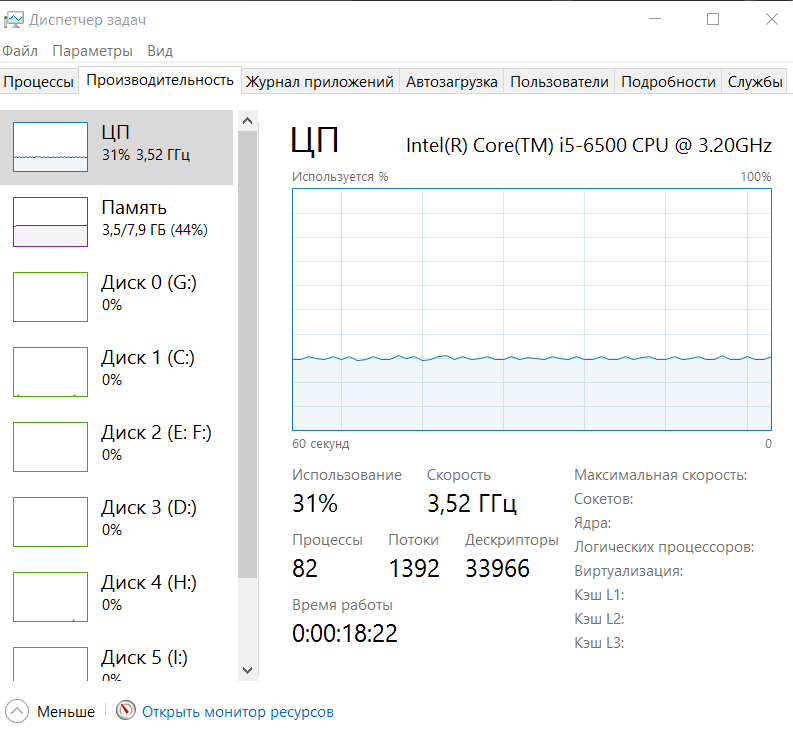The width and height of the screenshot is (793, 730).
Task: Click the handle count value 33966
Action: pyautogui.click(x=497, y=568)
